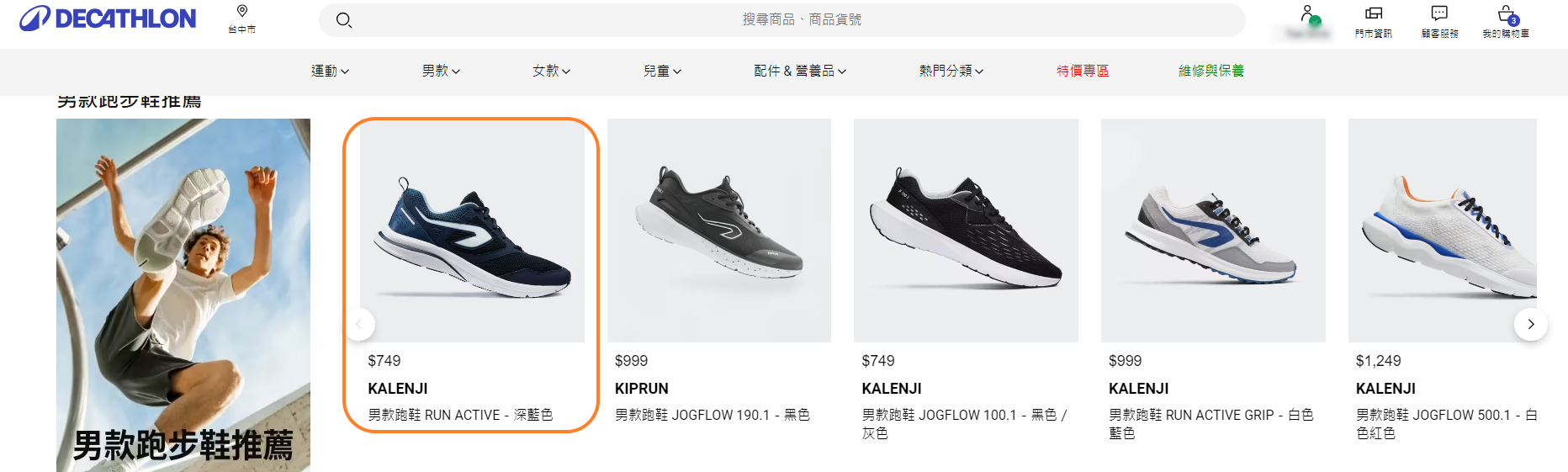Open the store info icon (門市資訊)
Image resolution: width=1568 pixels, height=472 pixels.
coord(1374,13)
